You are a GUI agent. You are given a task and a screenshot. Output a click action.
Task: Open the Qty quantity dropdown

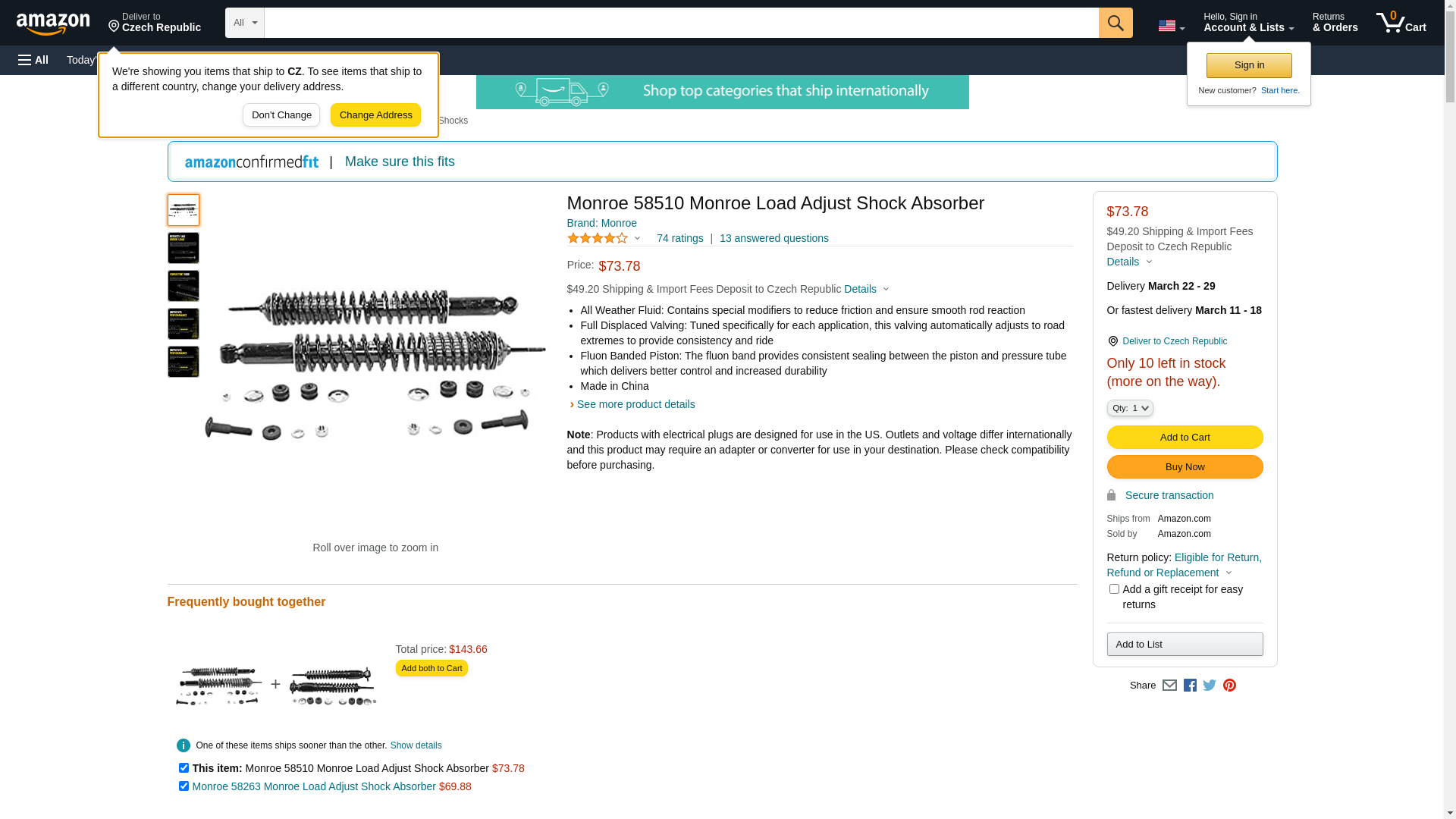tap(1129, 408)
